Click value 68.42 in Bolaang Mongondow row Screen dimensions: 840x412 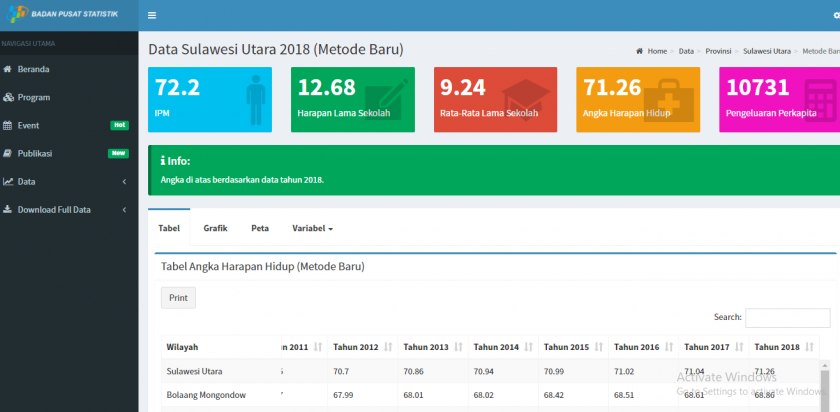tap(554, 395)
